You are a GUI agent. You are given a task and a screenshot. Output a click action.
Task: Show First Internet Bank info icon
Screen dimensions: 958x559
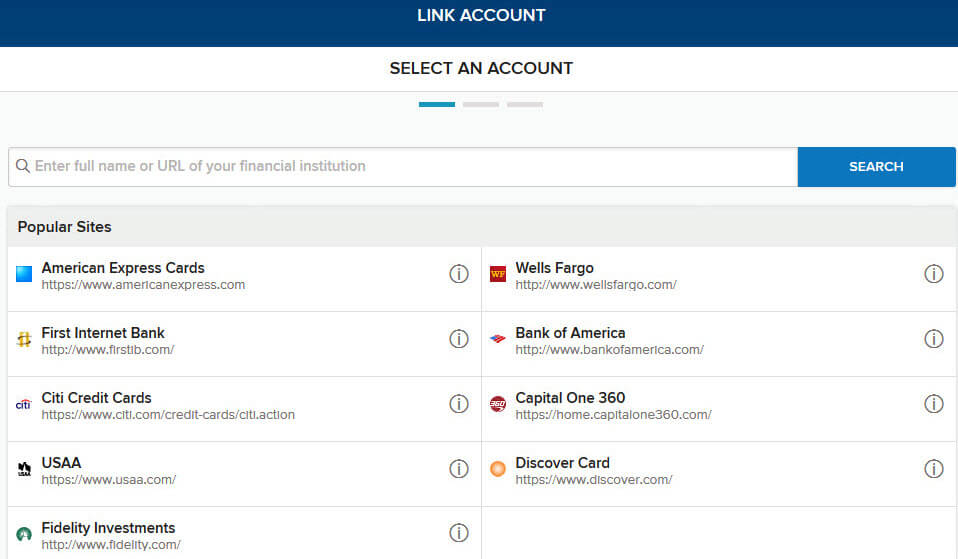[459, 338]
